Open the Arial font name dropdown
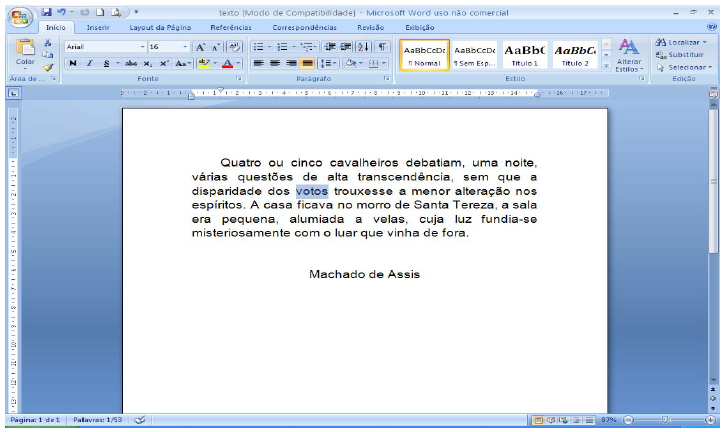 tap(142, 47)
